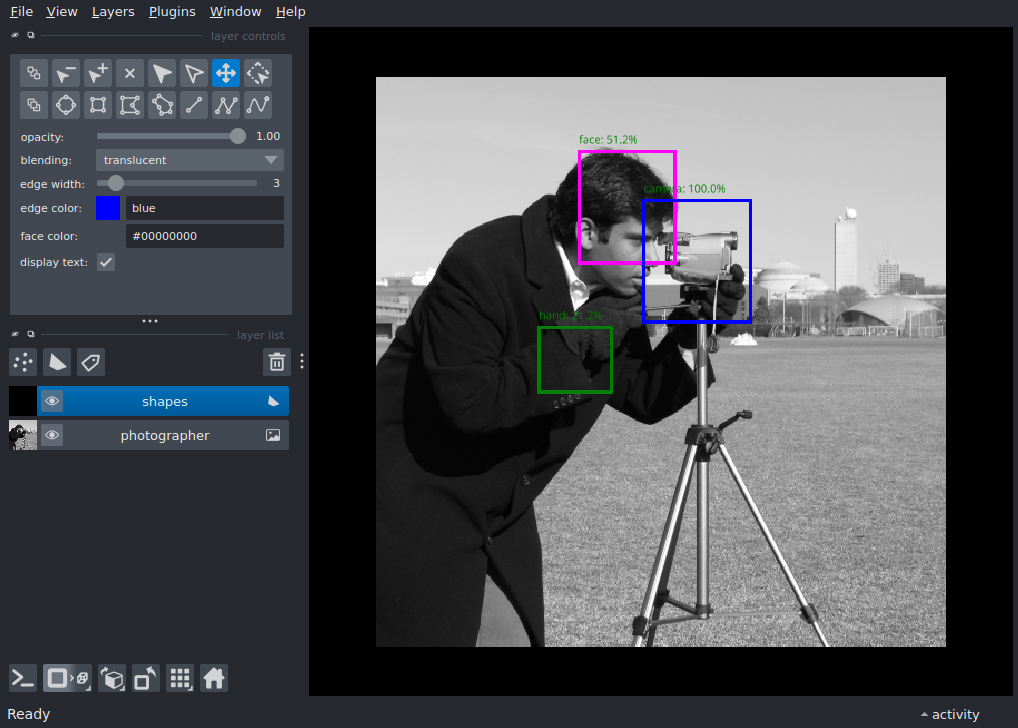Image resolution: width=1018 pixels, height=728 pixels.
Task: Hide the photographer layer via eye icon
Action: pyautogui.click(x=52, y=435)
